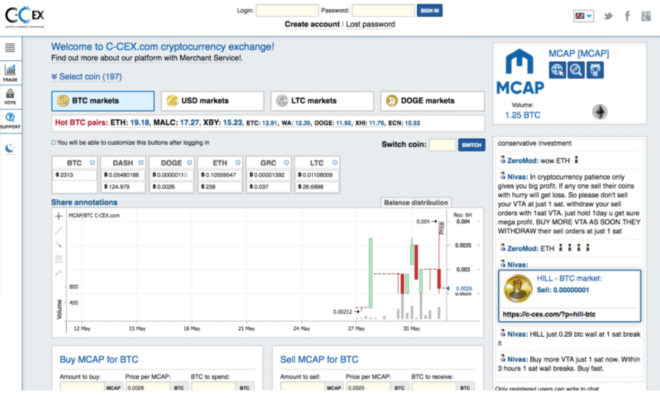Expand the Select coin (197) list

(x=86, y=77)
